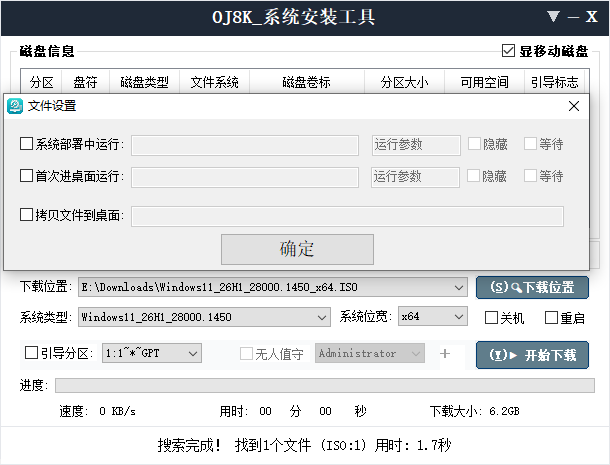Viewport: 610px width, 465px height.
Task: Click 运行参数 field in 系统部署中运行 row
Action: [x=416, y=145]
